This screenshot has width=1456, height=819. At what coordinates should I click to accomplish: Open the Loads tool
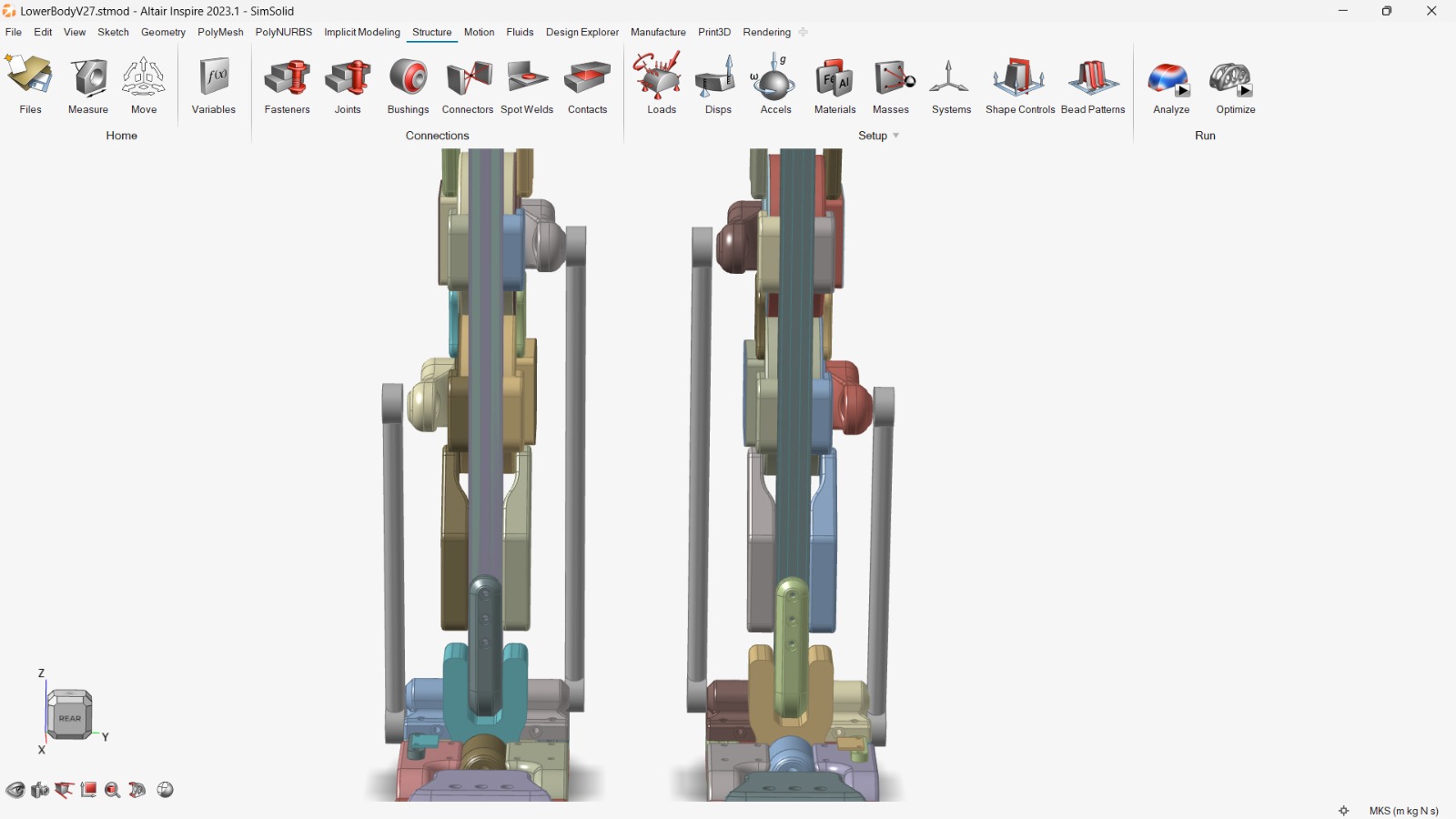coord(662,85)
